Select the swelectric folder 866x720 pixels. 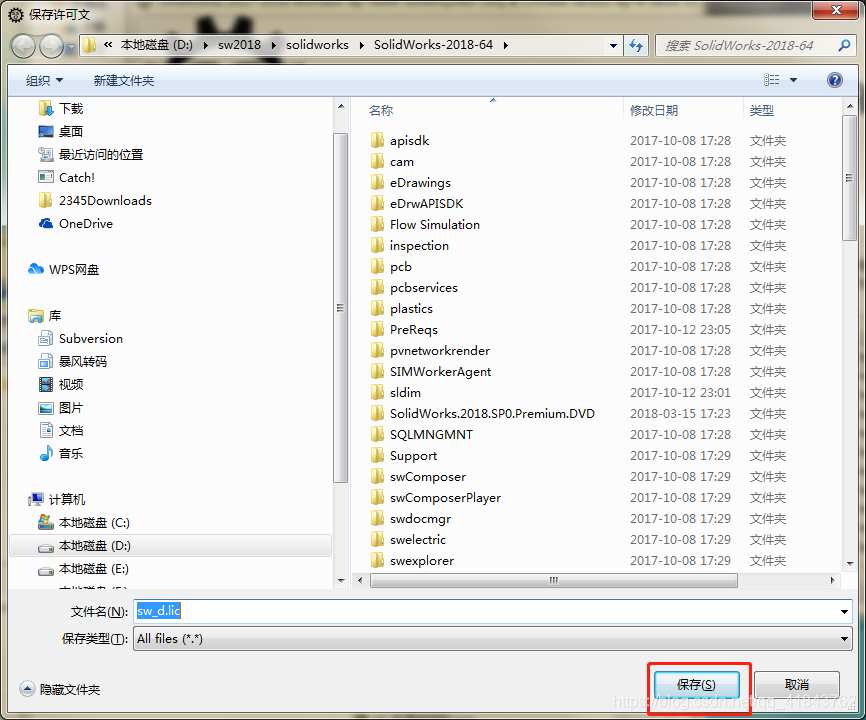tap(408, 539)
